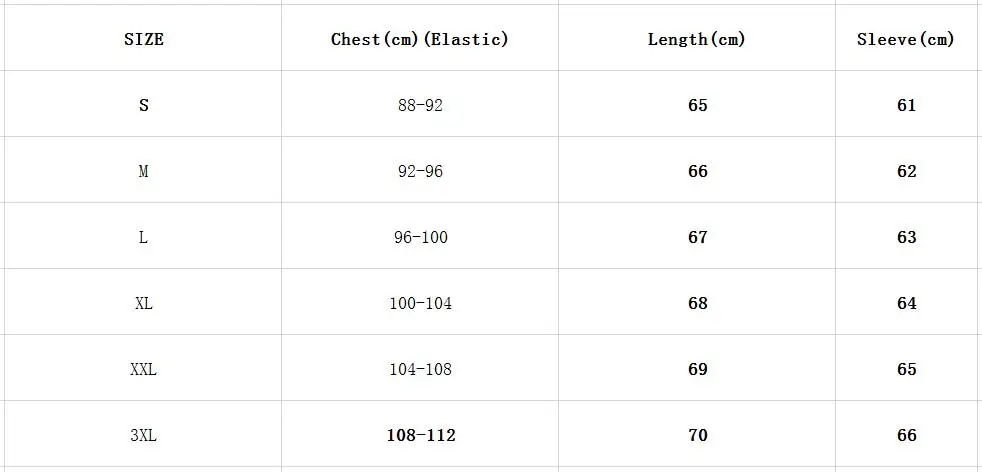This screenshot has width=982, height=472.
Task: Click the sleeve 64 cell
Action: 906,302
